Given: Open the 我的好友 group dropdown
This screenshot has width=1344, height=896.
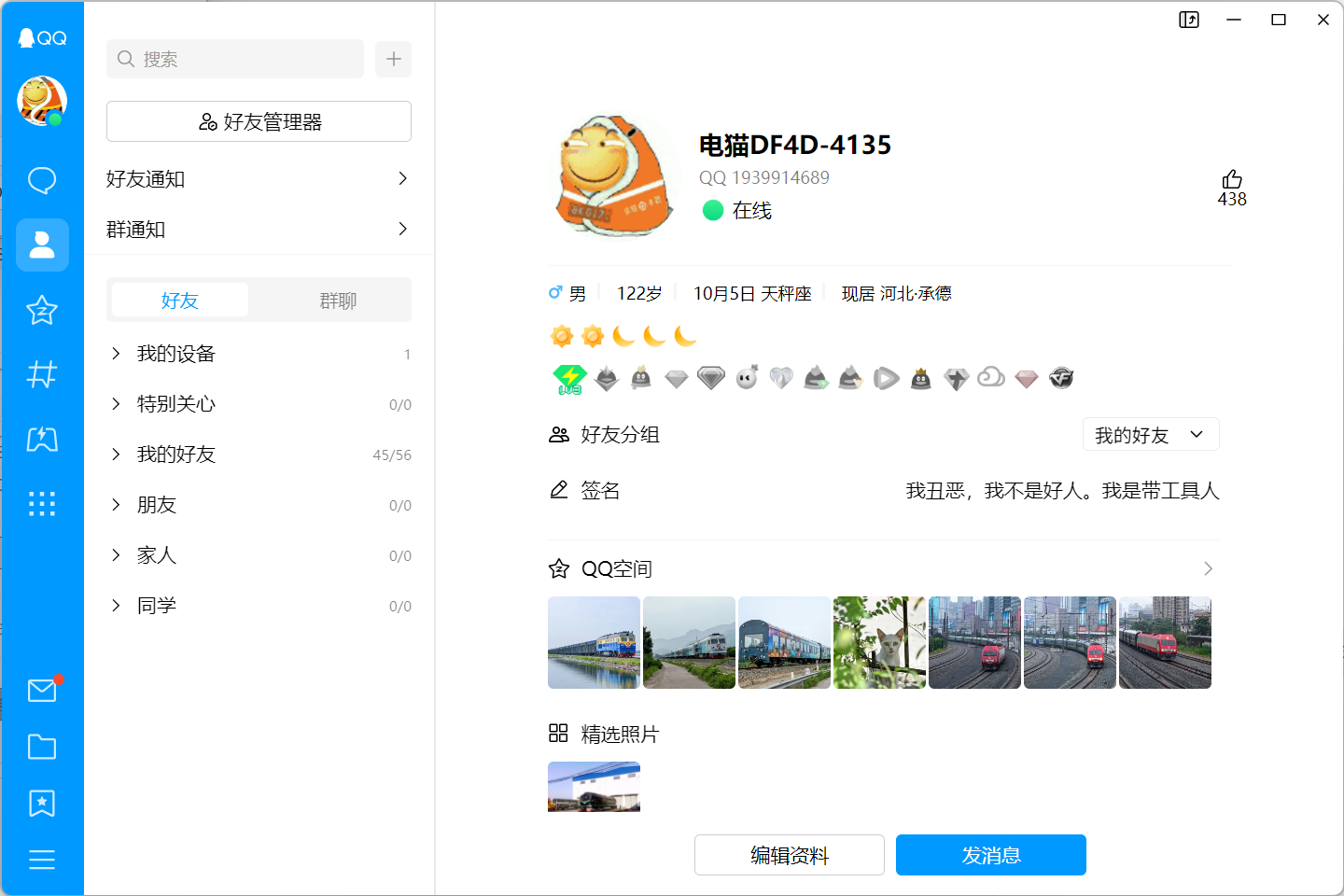Looking at the screenshot, I should (1150, 435).
